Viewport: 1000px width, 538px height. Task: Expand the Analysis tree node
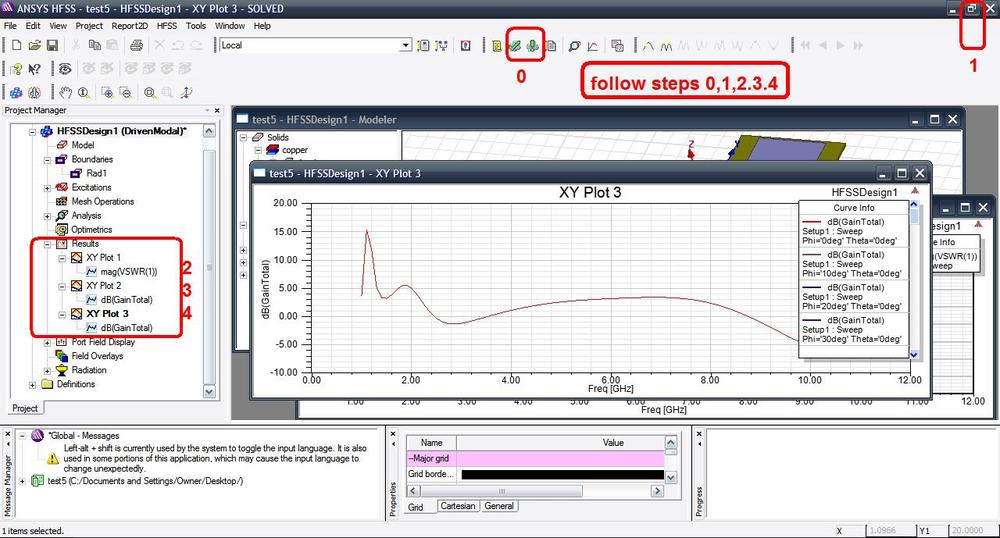coord(47,215)
